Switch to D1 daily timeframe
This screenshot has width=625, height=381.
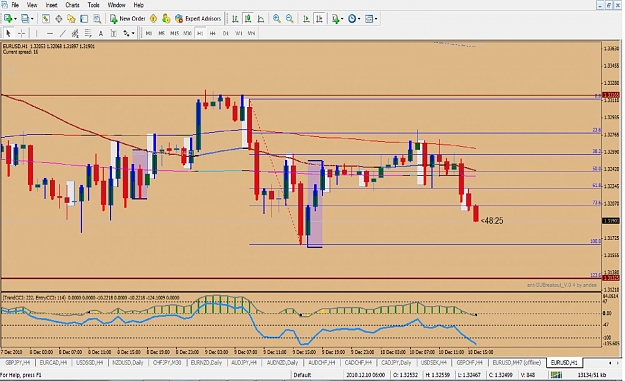(x=226, y=33)
